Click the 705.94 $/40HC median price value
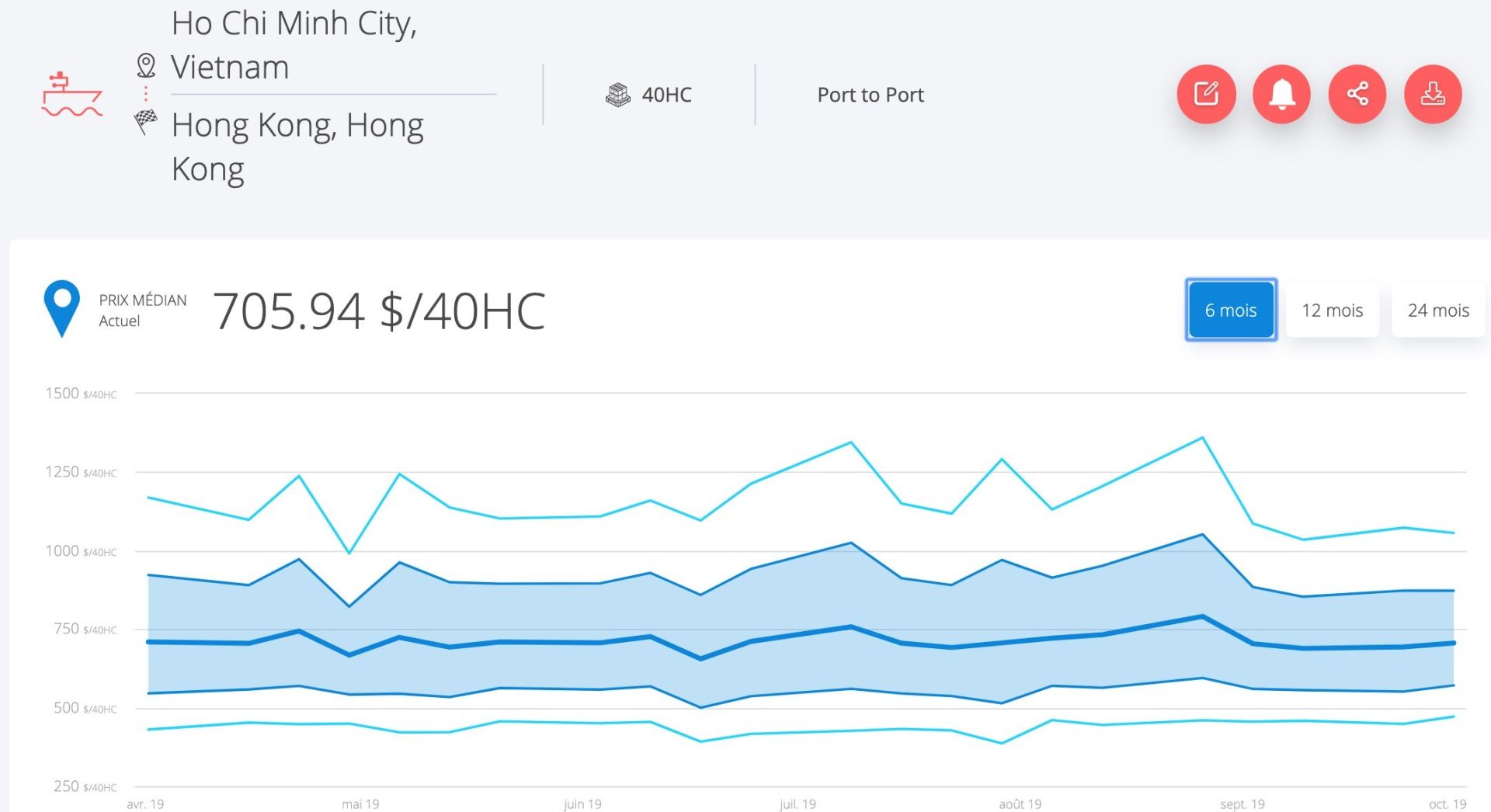The height and width of the screenshot is (812, 1491). coord(379,311)
